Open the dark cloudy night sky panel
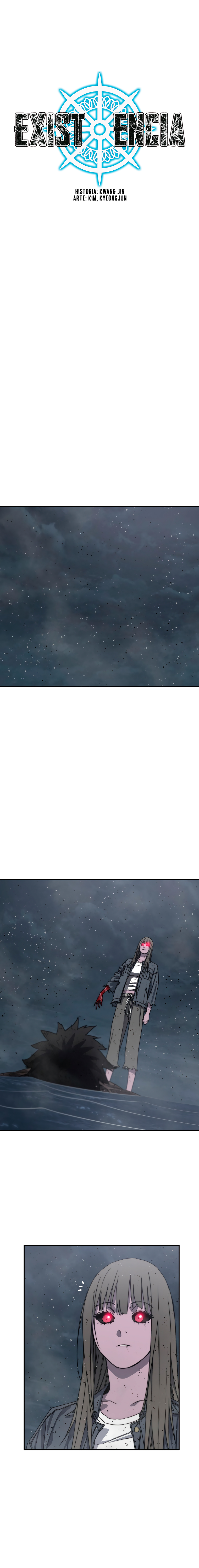The width and height of the screenshot is (199, 1568). [99, 597]
